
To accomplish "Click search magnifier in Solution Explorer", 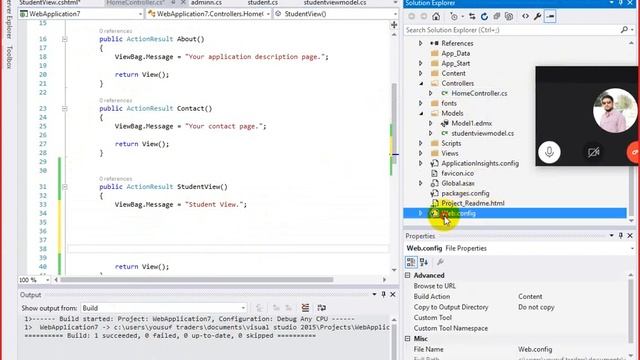I will click(x=624, y=30).
